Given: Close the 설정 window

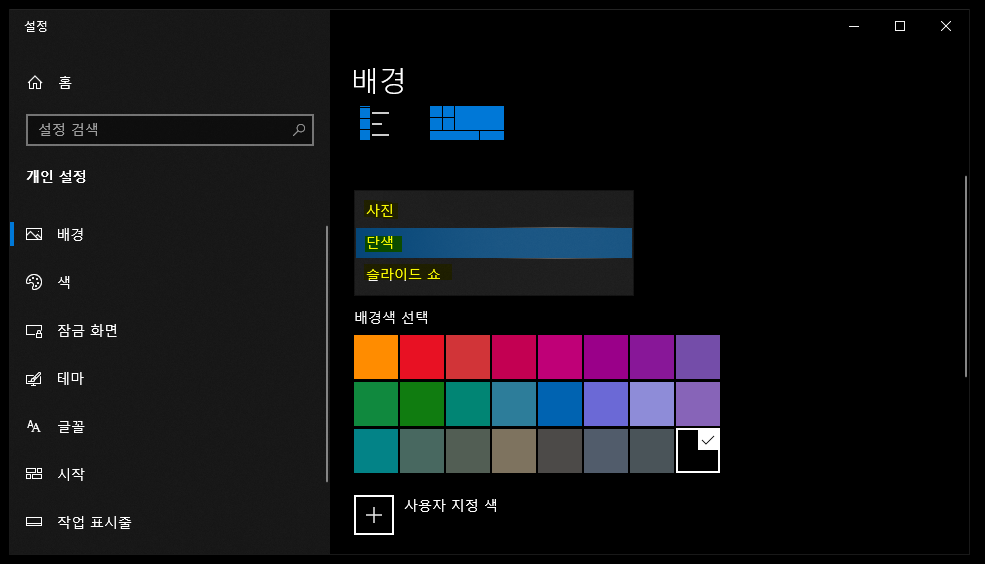Looking at the screenshot, I should tap(945, 26).
